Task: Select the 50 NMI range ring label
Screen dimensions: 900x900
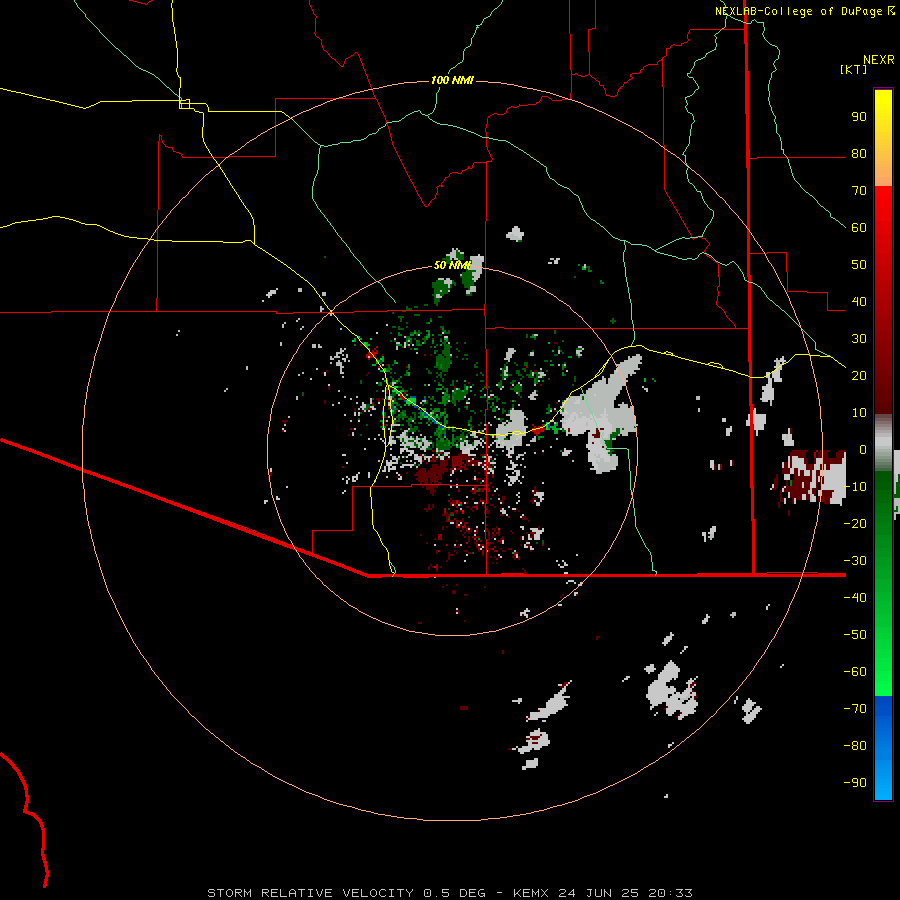Action: (x=452, y=265)
